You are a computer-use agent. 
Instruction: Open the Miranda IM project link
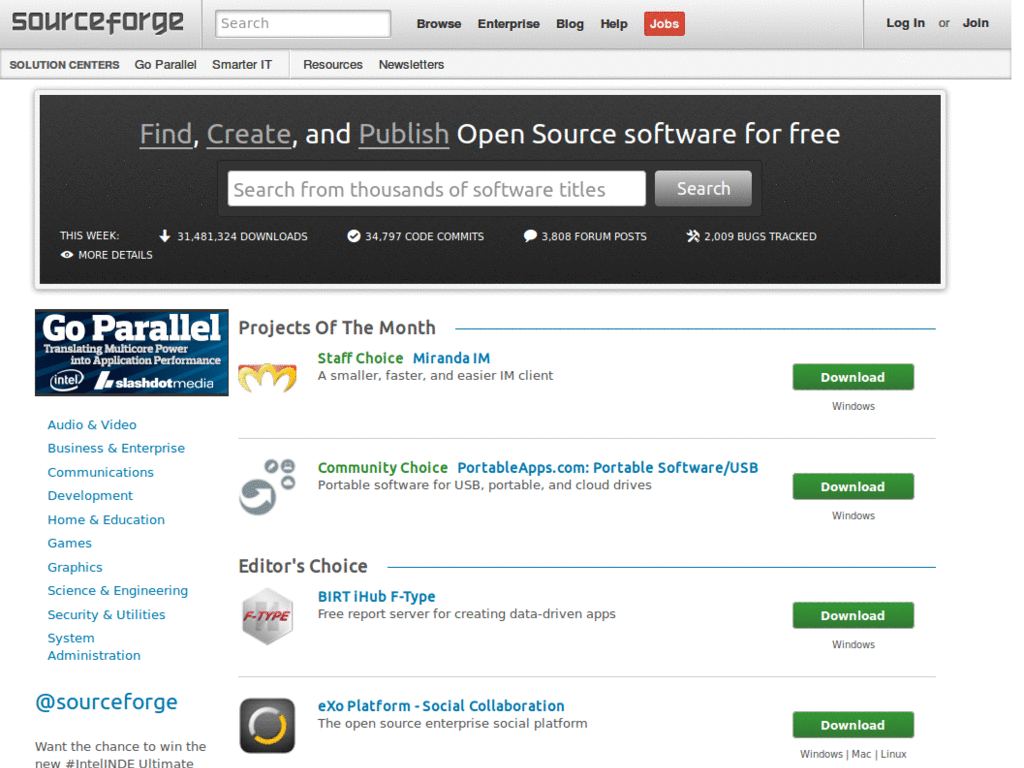pos(451,358)
